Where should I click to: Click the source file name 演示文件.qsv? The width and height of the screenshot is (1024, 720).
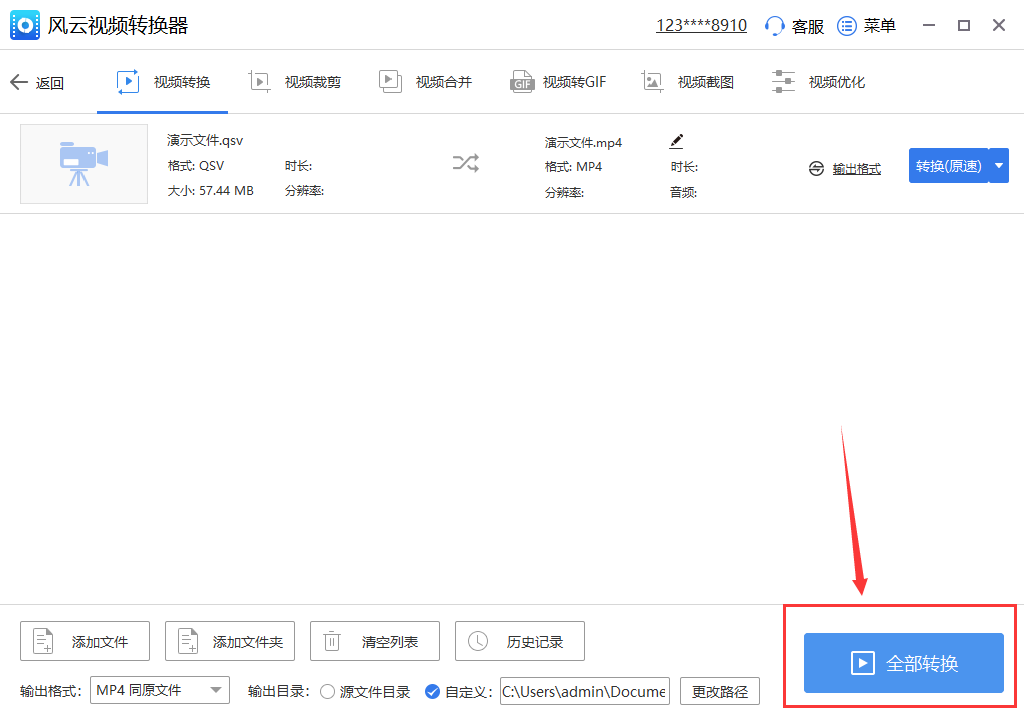click(205, 140)
